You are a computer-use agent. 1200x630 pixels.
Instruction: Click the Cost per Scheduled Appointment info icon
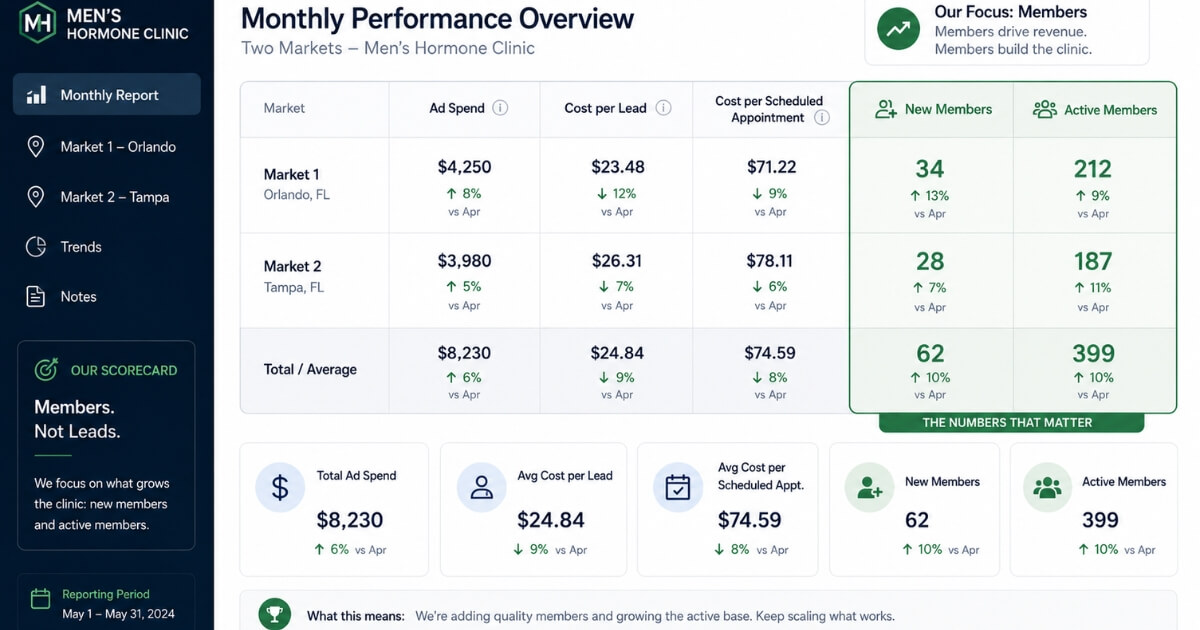[822, 117]
